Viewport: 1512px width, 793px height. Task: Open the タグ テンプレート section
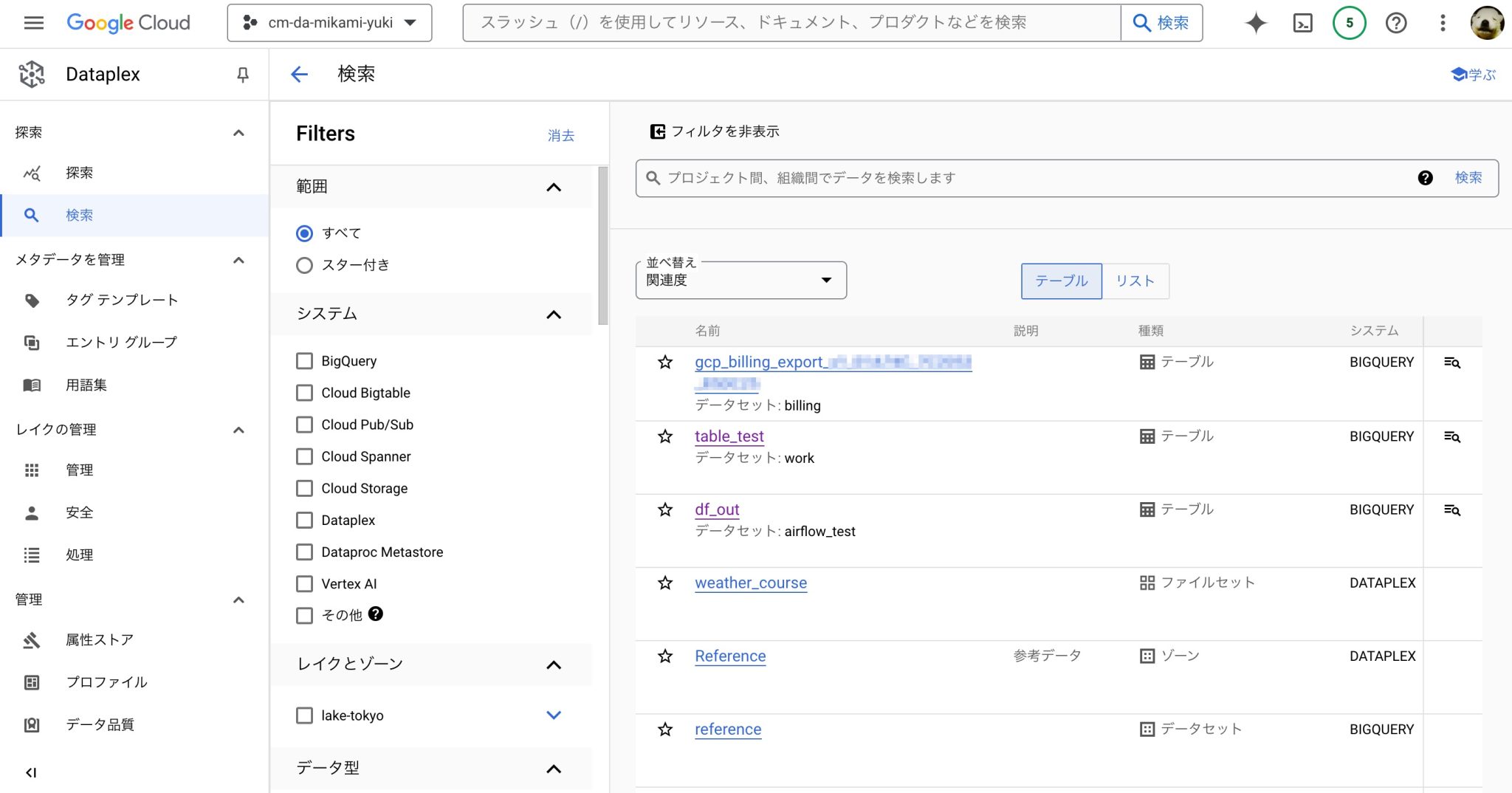coord(121,300)
